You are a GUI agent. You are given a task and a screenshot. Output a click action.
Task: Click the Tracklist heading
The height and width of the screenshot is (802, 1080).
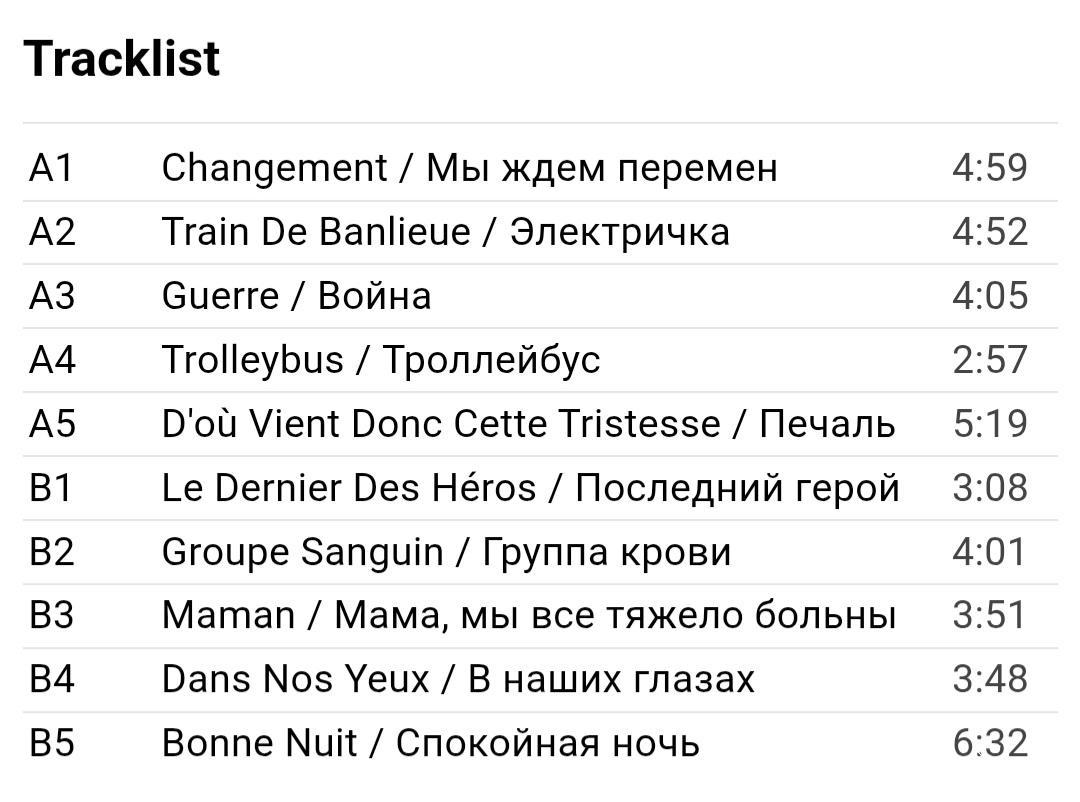(x=121, y=59)
